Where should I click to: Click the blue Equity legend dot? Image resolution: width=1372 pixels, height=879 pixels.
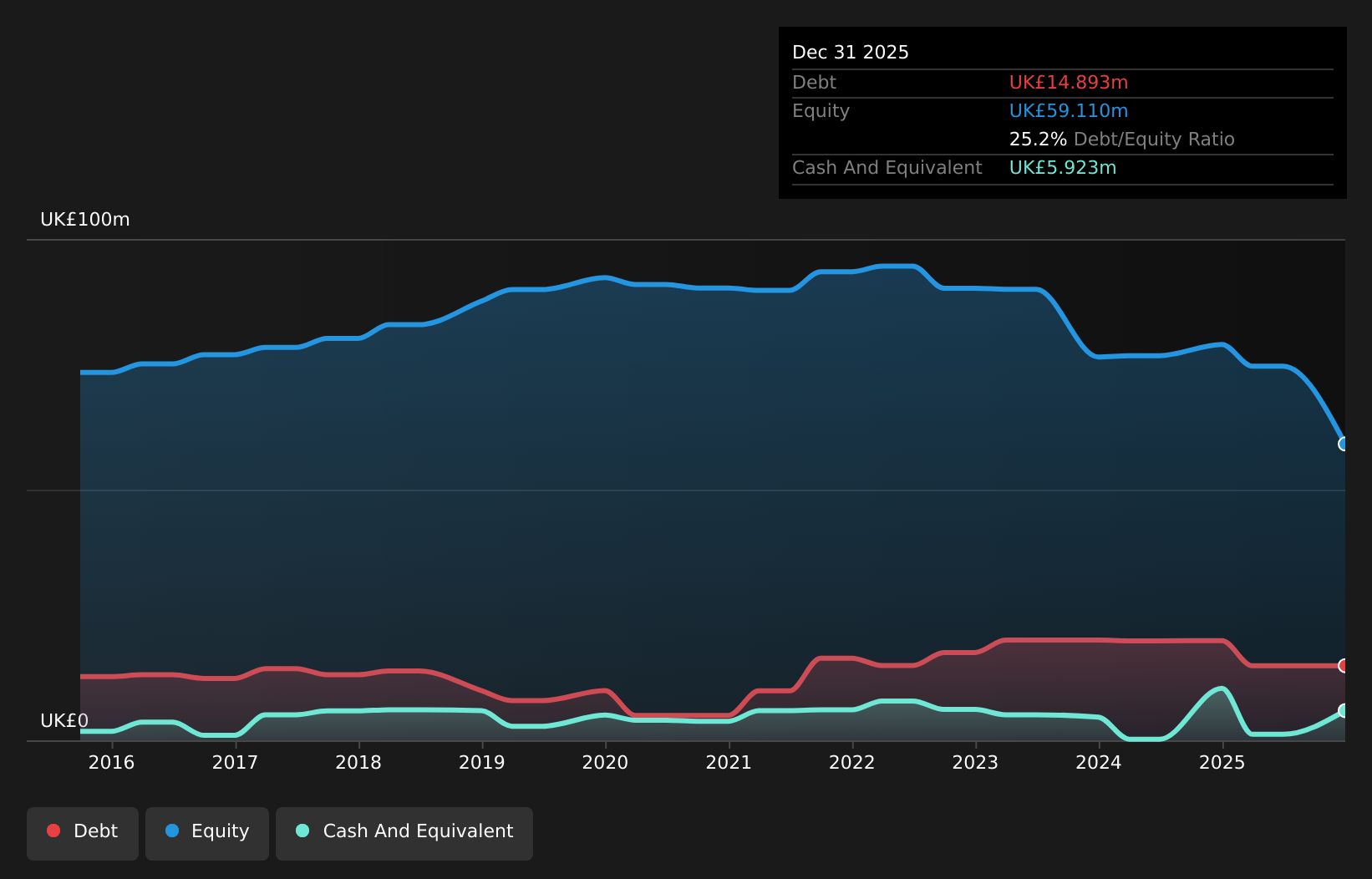pyautogui.click(x=172, y=831)
